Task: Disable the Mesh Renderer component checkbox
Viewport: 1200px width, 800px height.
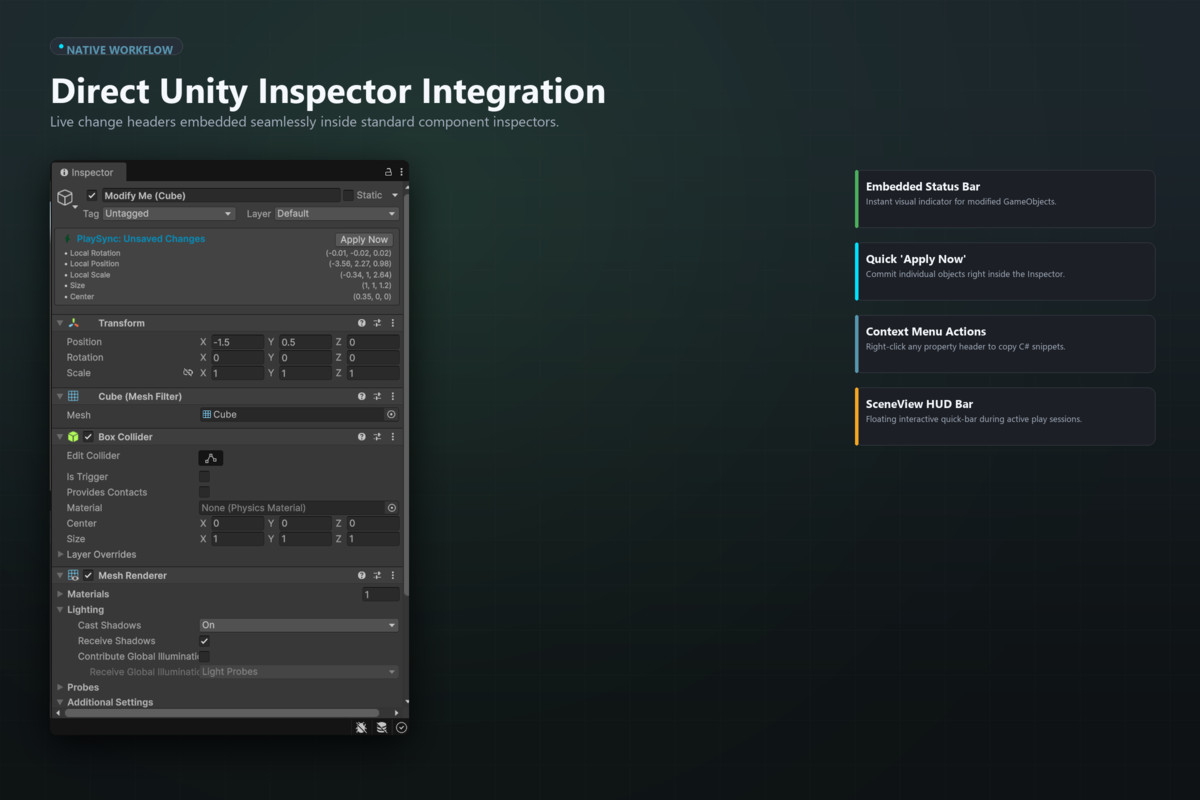Action: coord(89,576)
